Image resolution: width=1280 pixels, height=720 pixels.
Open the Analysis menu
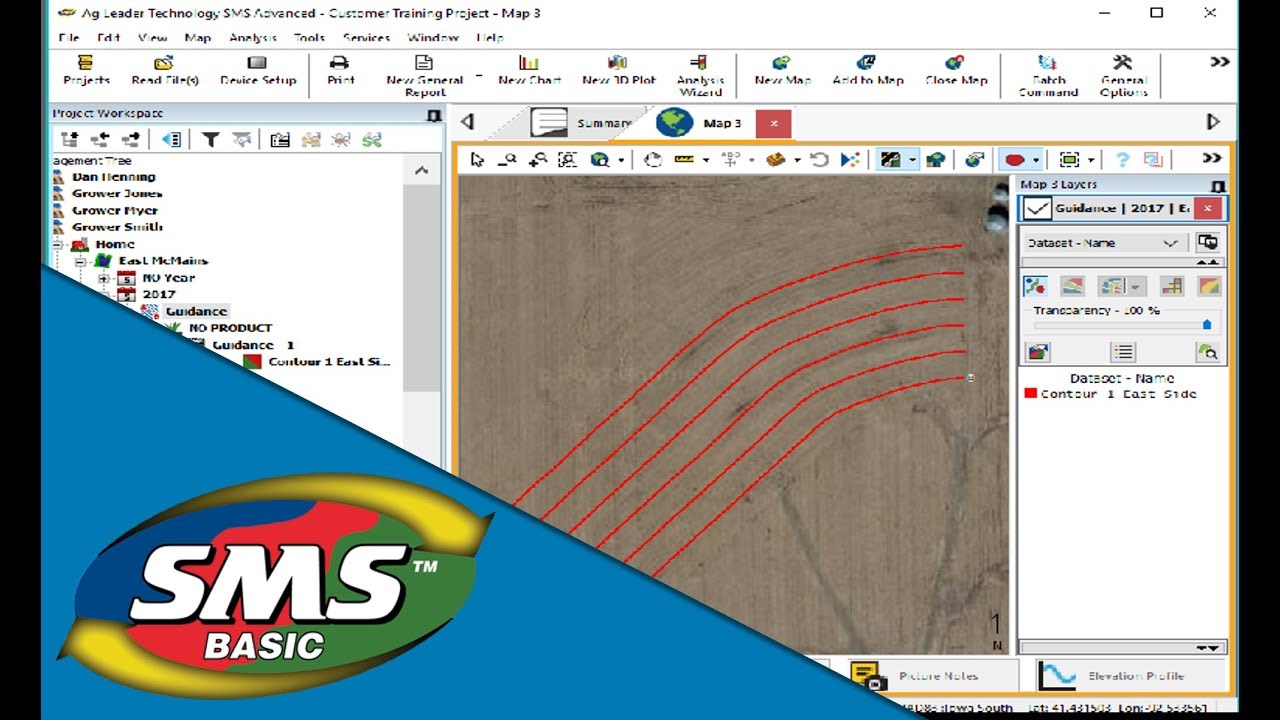(253, 38)
